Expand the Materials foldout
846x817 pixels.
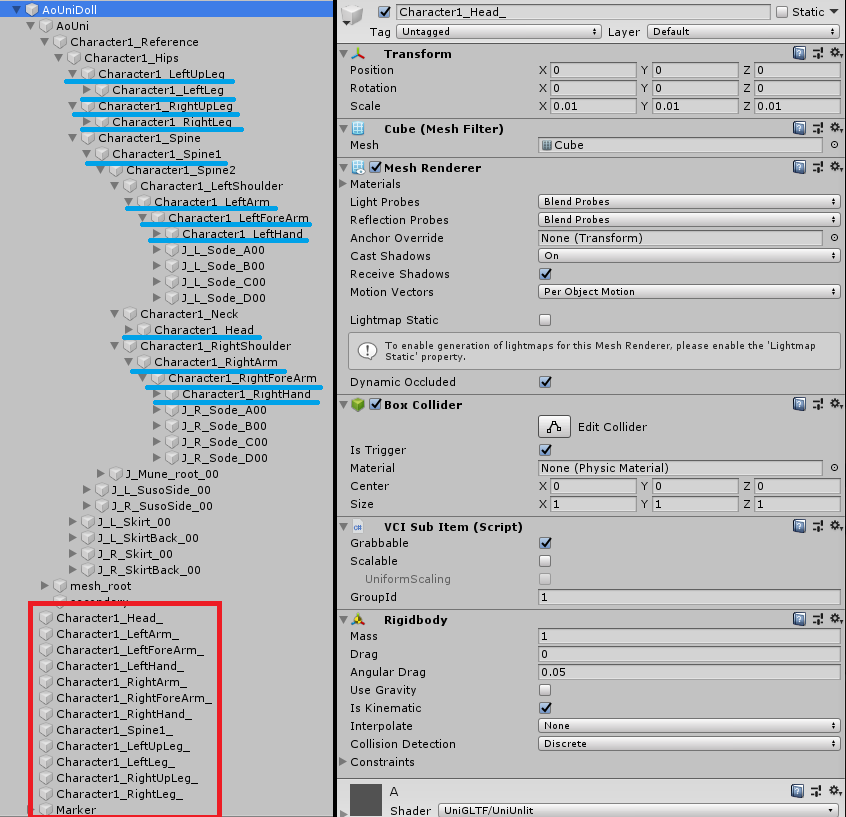tap(343, 183)
